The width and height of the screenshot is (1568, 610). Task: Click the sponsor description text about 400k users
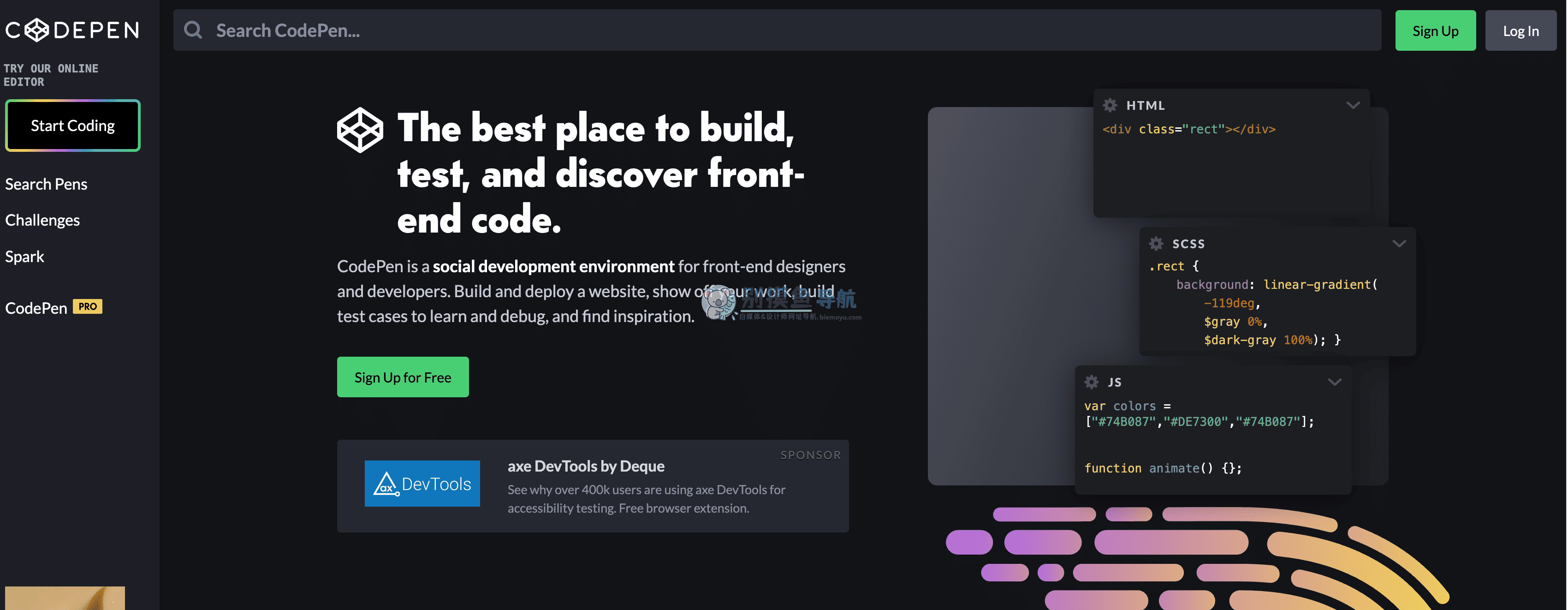[x=646, y=499]
